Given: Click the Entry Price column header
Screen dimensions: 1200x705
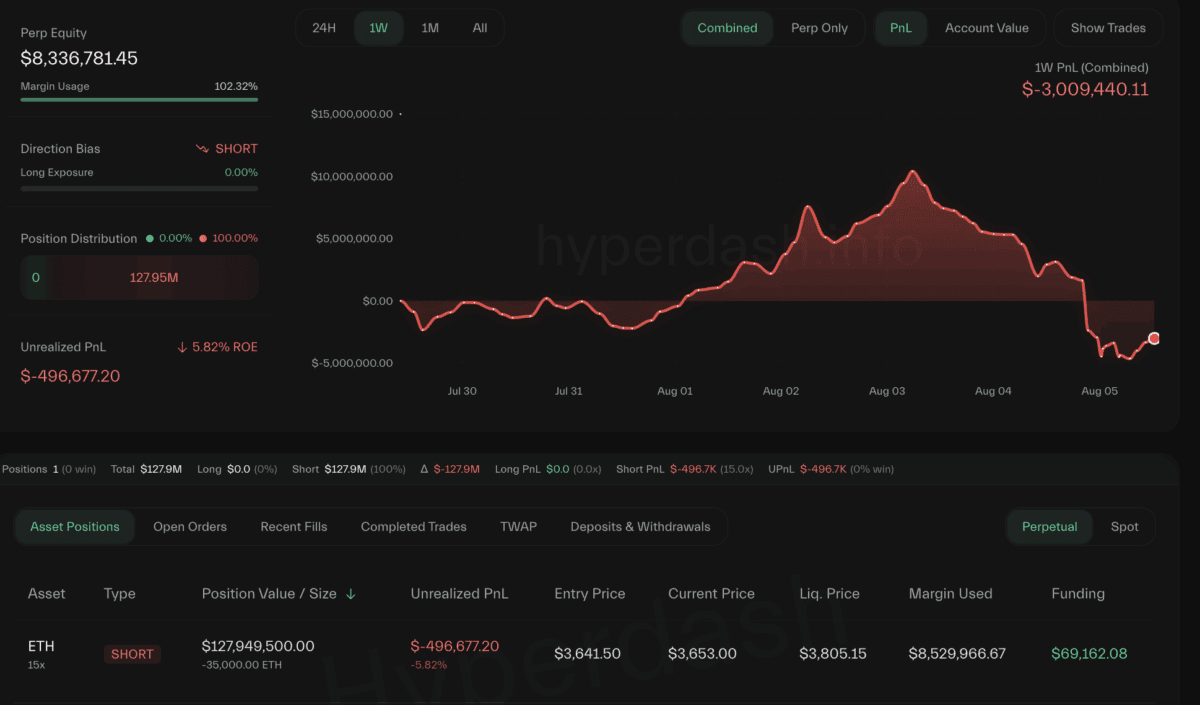Looking at the screenshot, I should [590, 593].
